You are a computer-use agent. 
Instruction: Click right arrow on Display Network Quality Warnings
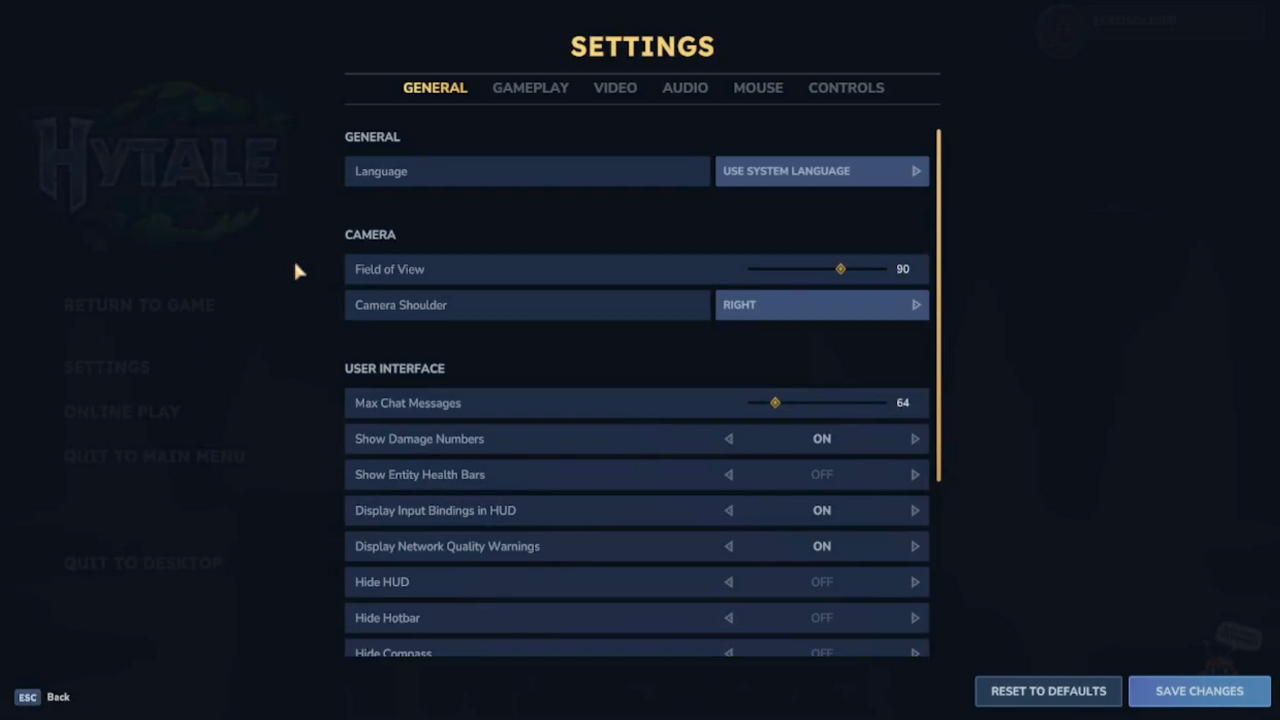[x=914, y=547]
